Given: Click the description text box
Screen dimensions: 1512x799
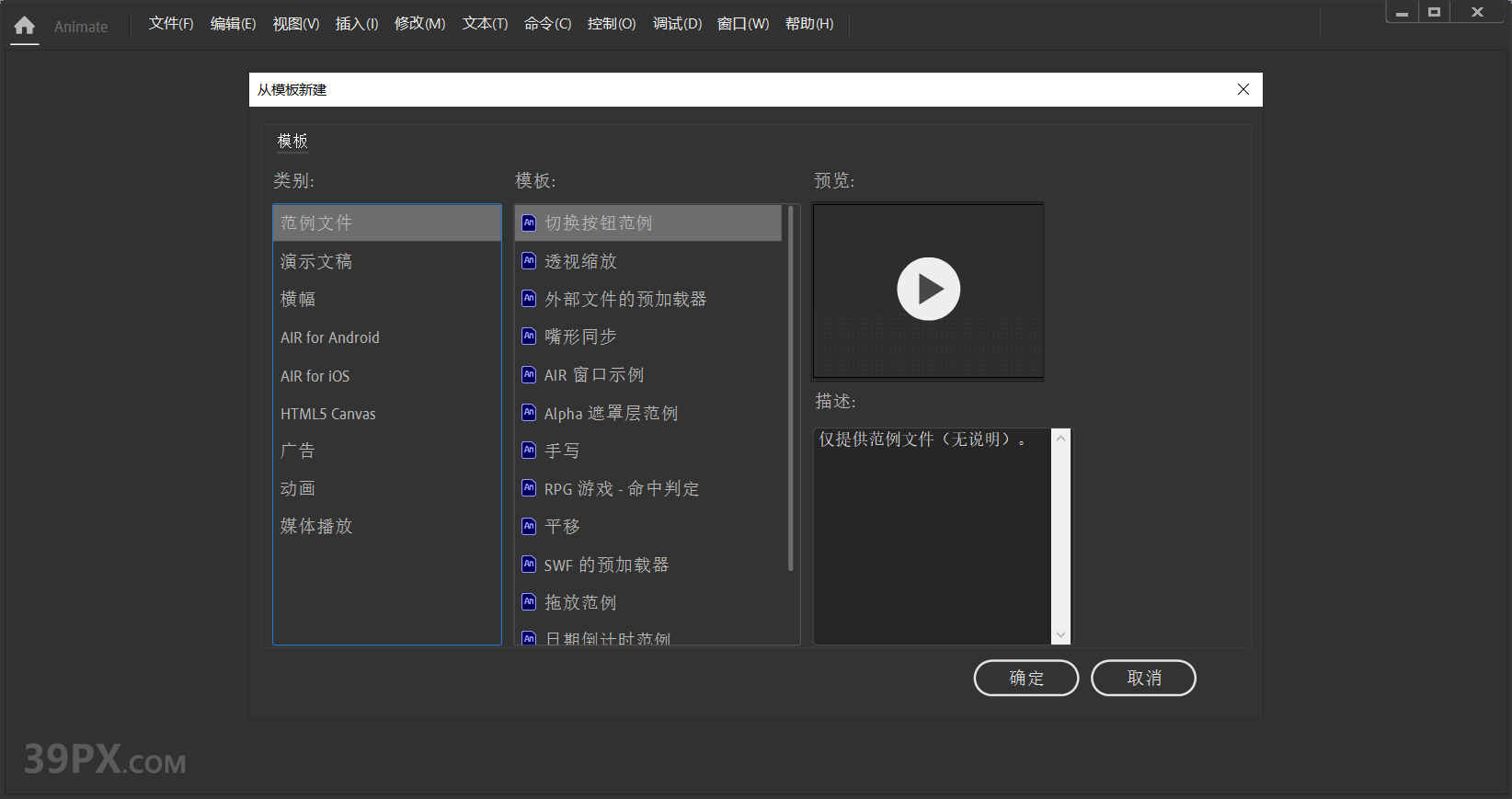Looking at the screenshot, I should (x=932, y=536).
